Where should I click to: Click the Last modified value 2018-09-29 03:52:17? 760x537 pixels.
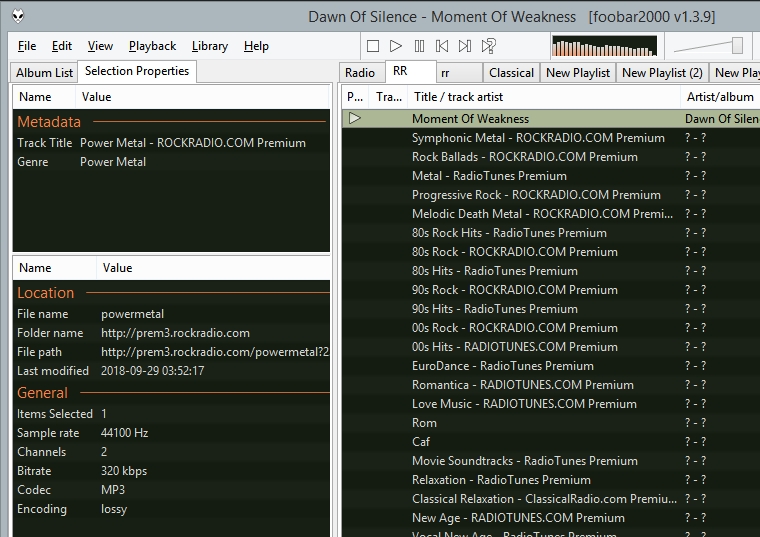(152, 371)
